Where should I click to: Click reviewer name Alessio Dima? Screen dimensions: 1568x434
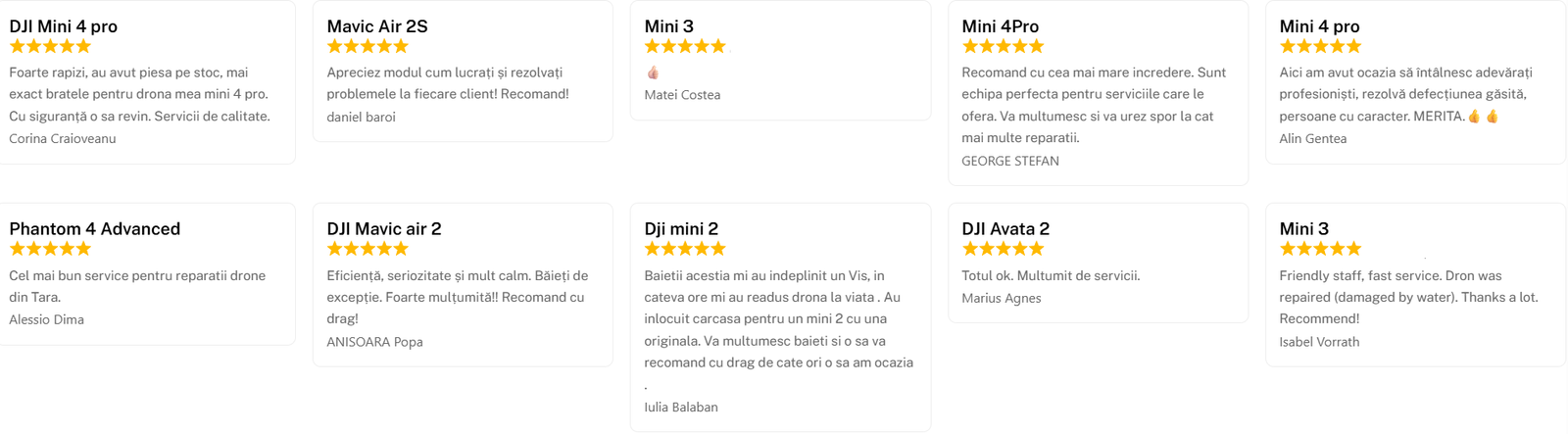coord(46,319)
